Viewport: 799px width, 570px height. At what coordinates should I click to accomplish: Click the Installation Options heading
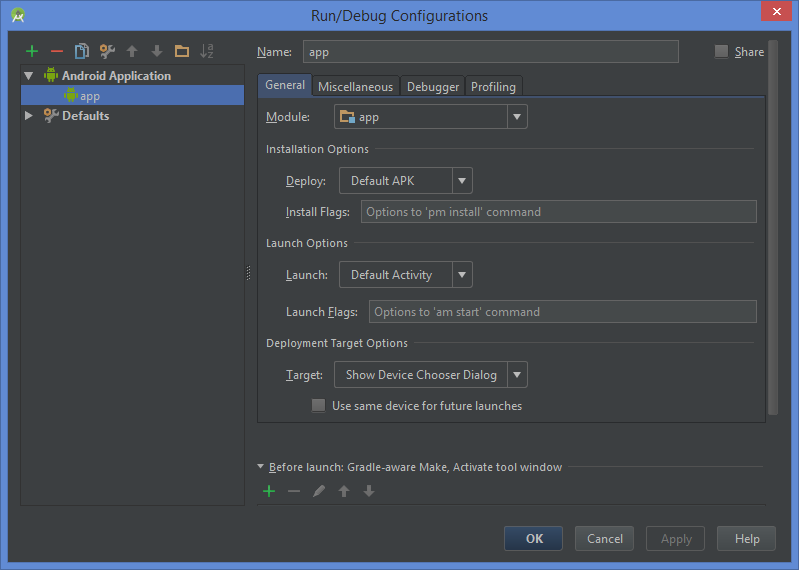coord(317,149)
